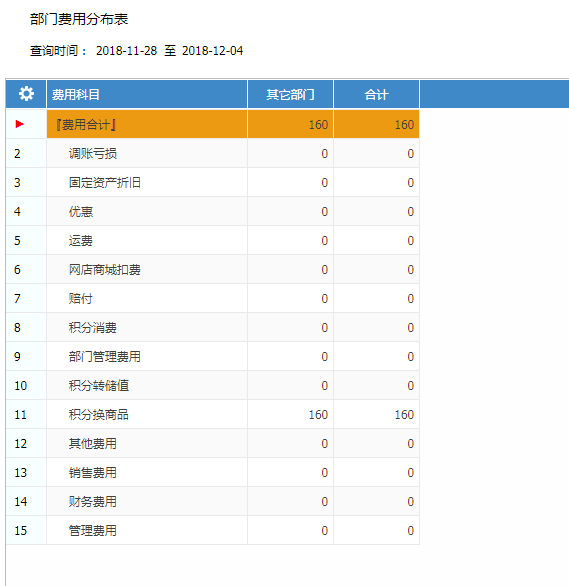Select the 部门管理费用 row

point(213,356)
